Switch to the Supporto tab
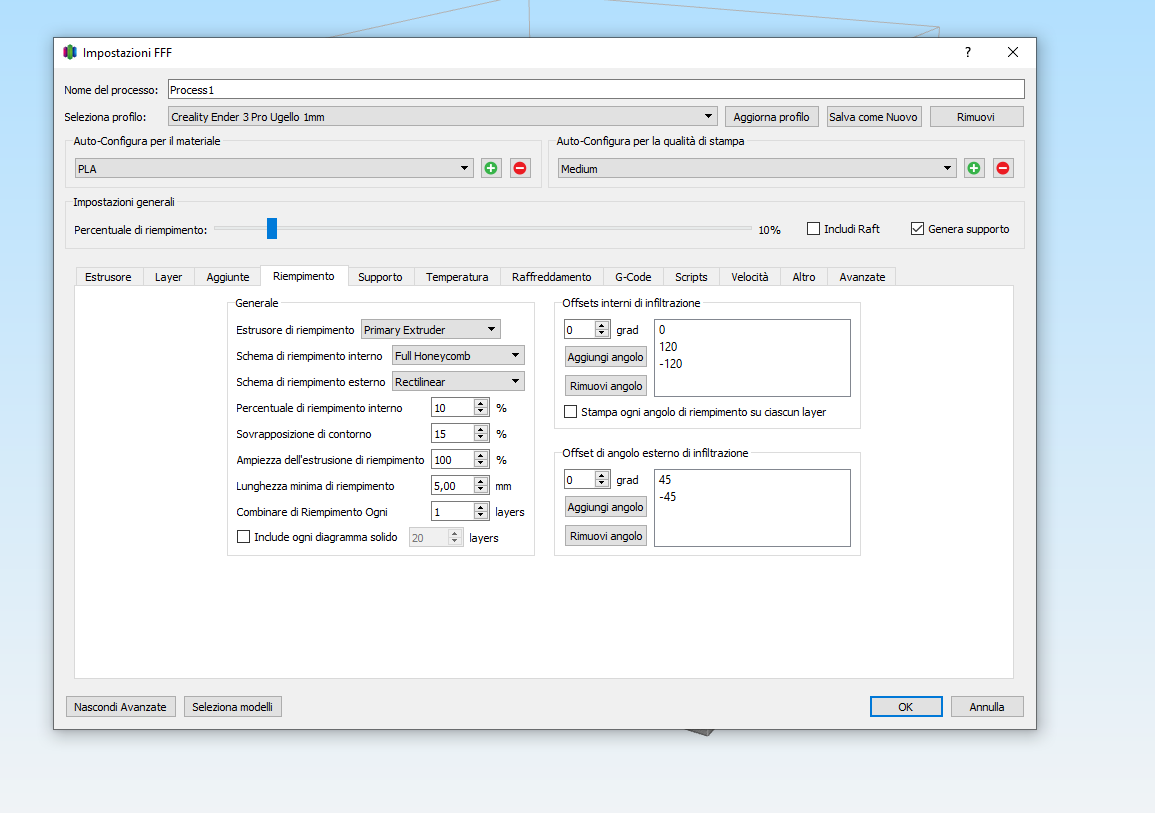The width and height of the screenshot is (1155, 813). coord(380,277)
